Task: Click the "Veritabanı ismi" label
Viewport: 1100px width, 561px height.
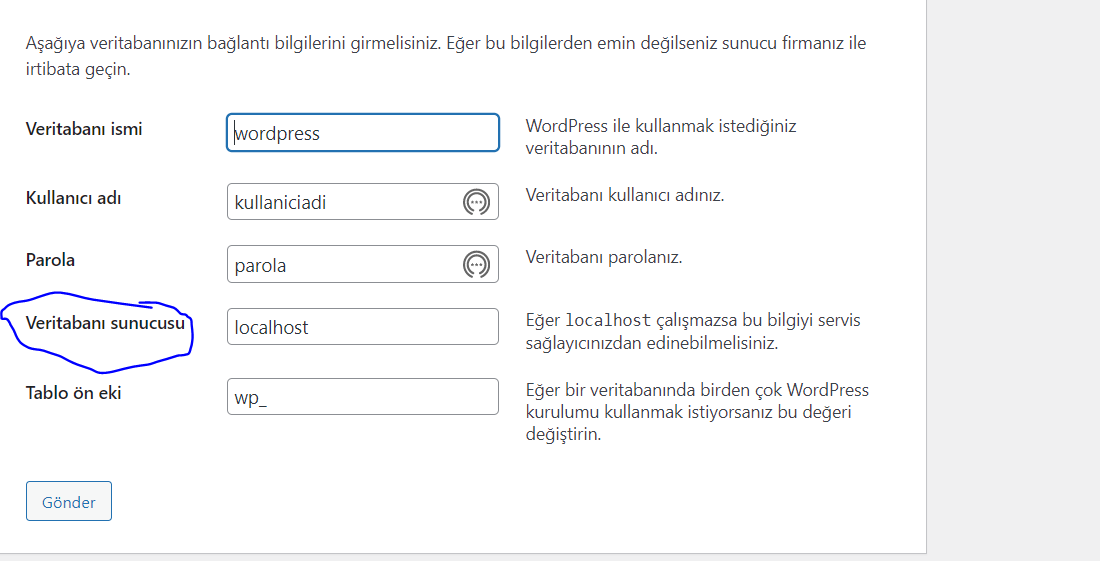Action: tap(84, 129)
